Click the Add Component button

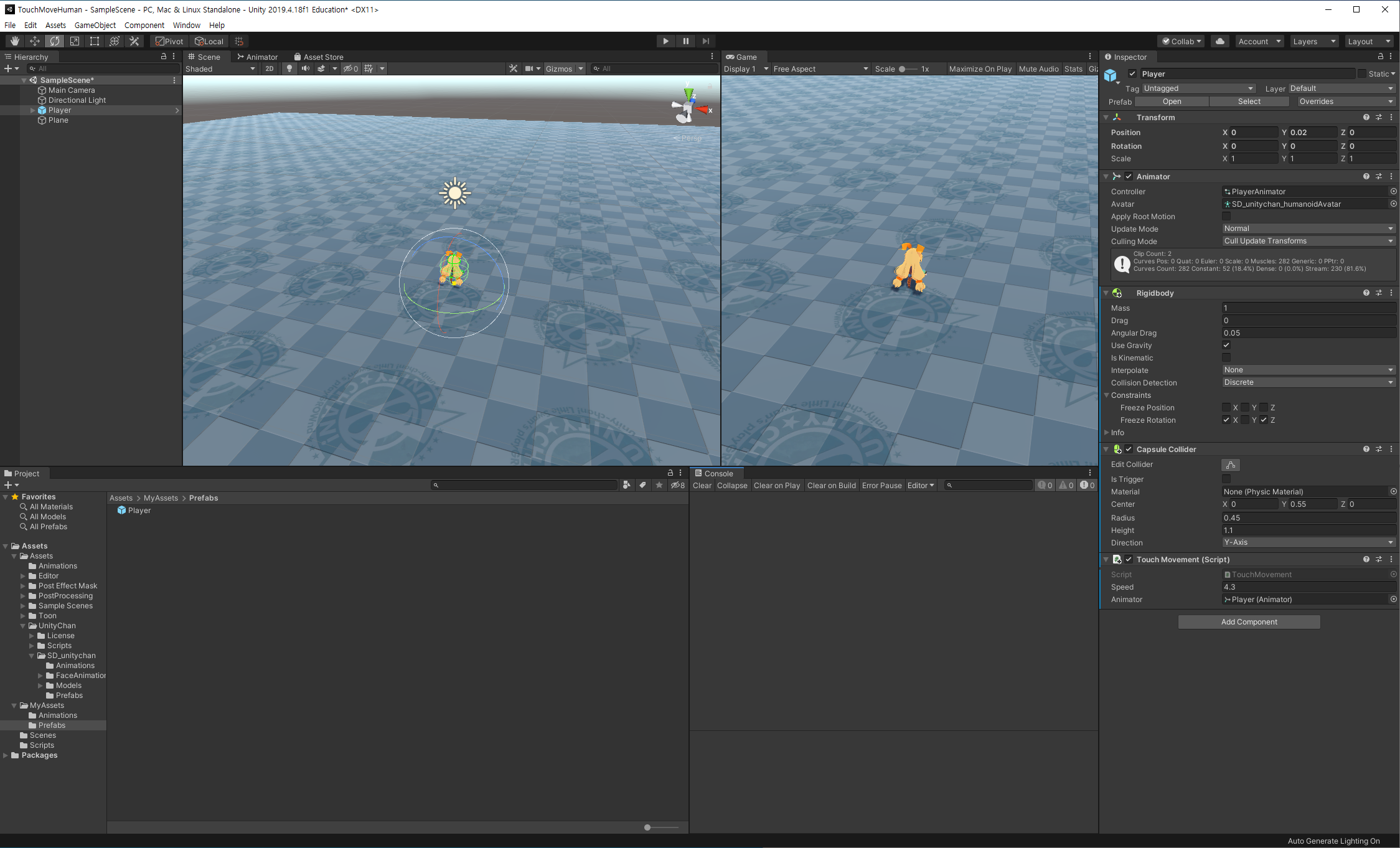pyautogui.click(x=1248, y=622)
